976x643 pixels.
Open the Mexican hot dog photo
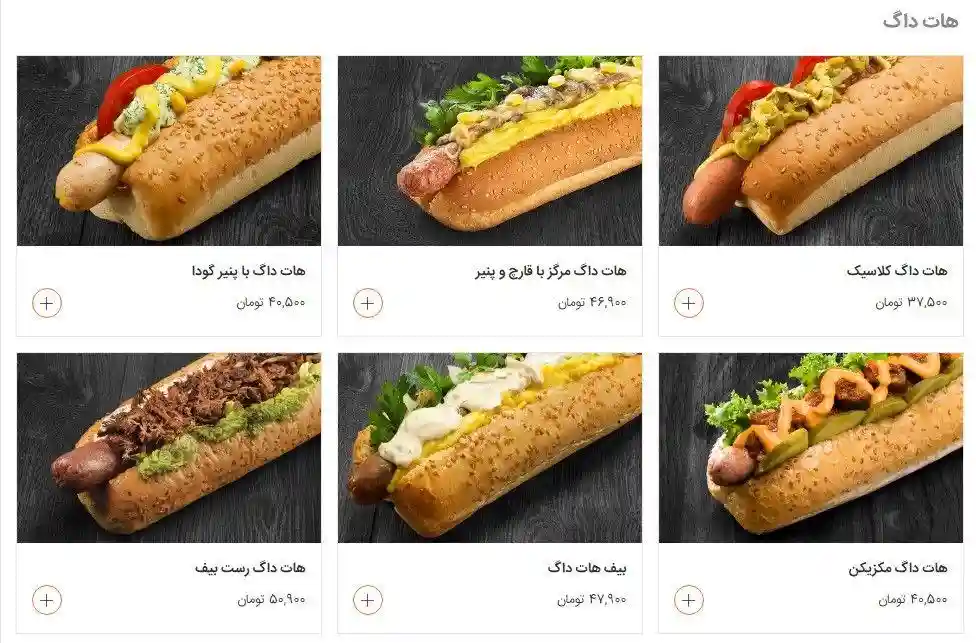pyautogui.click(x=810, y=448)
